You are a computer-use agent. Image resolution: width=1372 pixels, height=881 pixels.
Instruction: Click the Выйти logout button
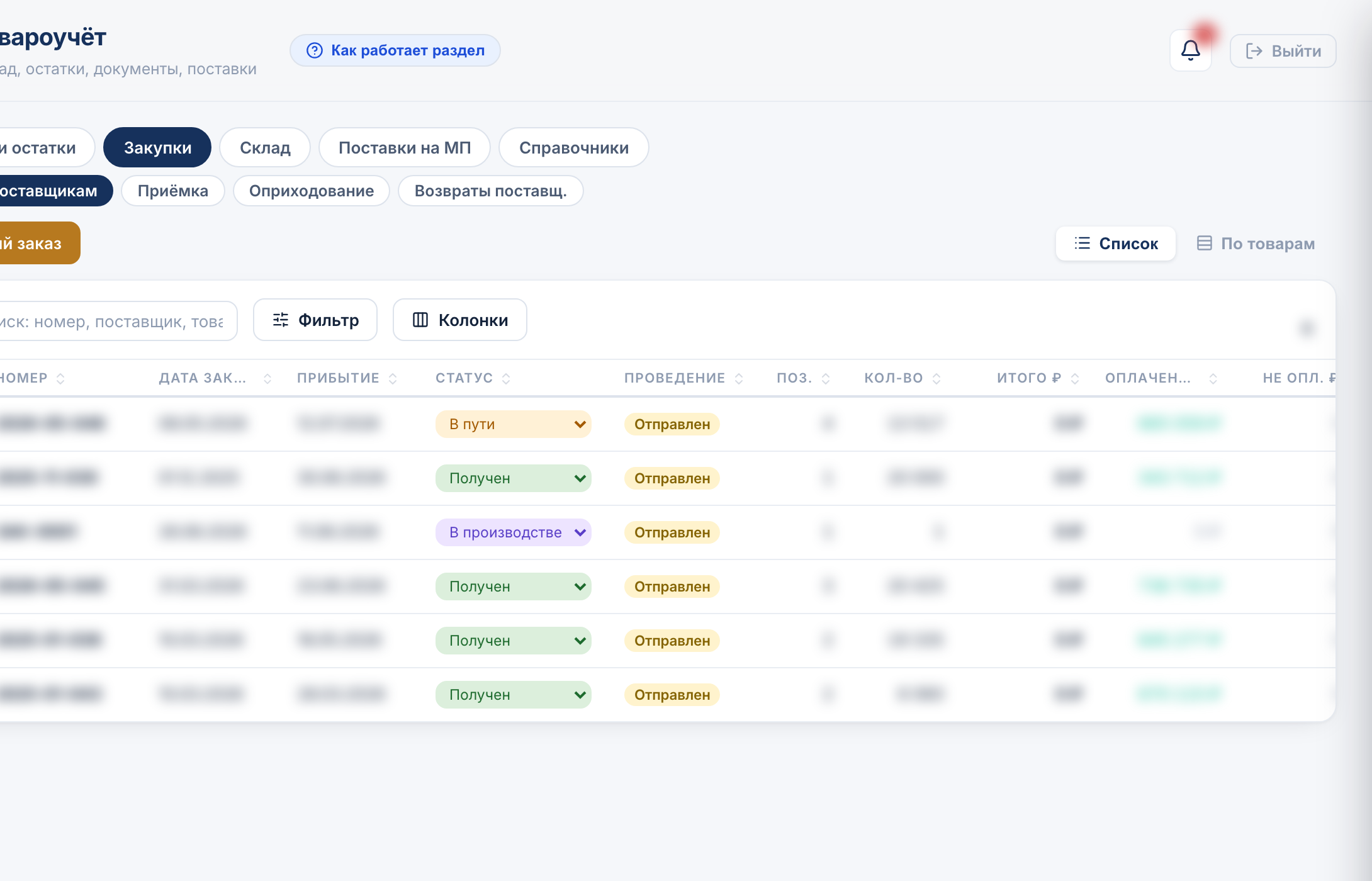click(1283, 51)
